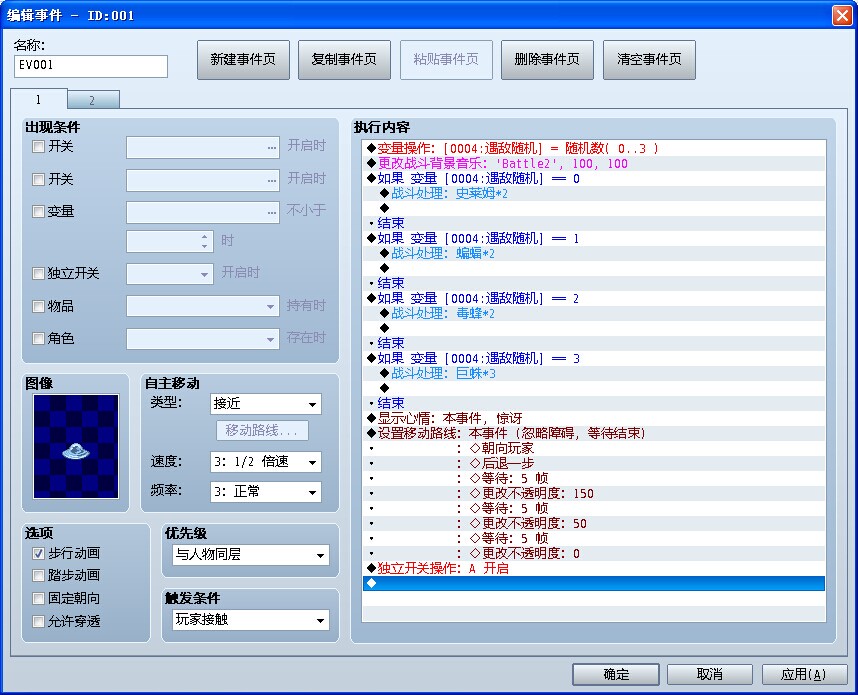Select the 如果 变量 == 2 line
Image resolution: width=858 pixels, height=695 pixels.
click(x=594, y=299)
